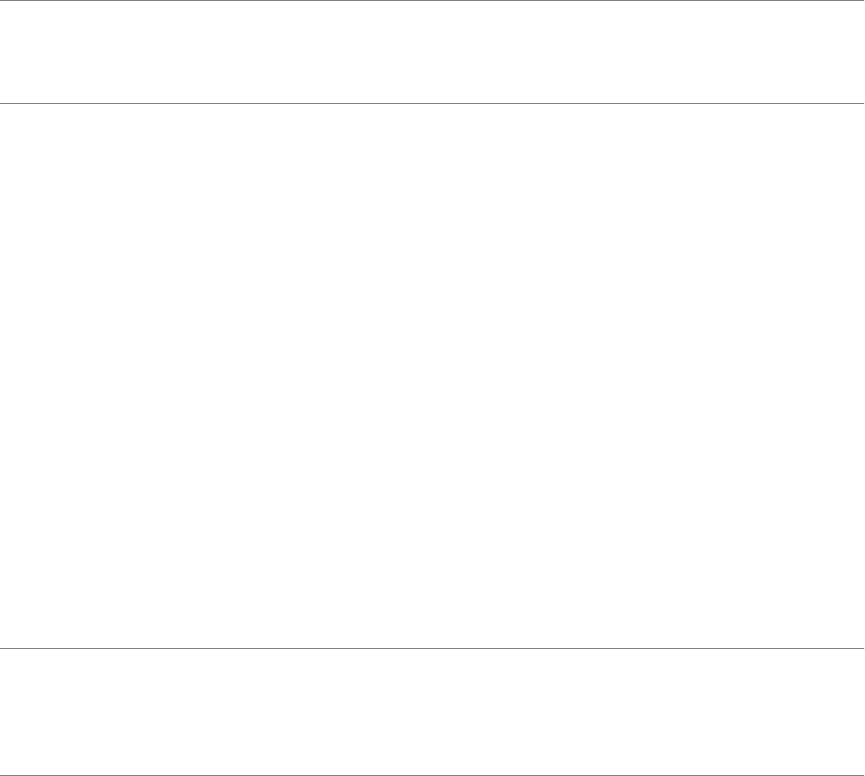Click the empty bottom footer band
The height and width of the screenshot is (776, 865).
432,711
